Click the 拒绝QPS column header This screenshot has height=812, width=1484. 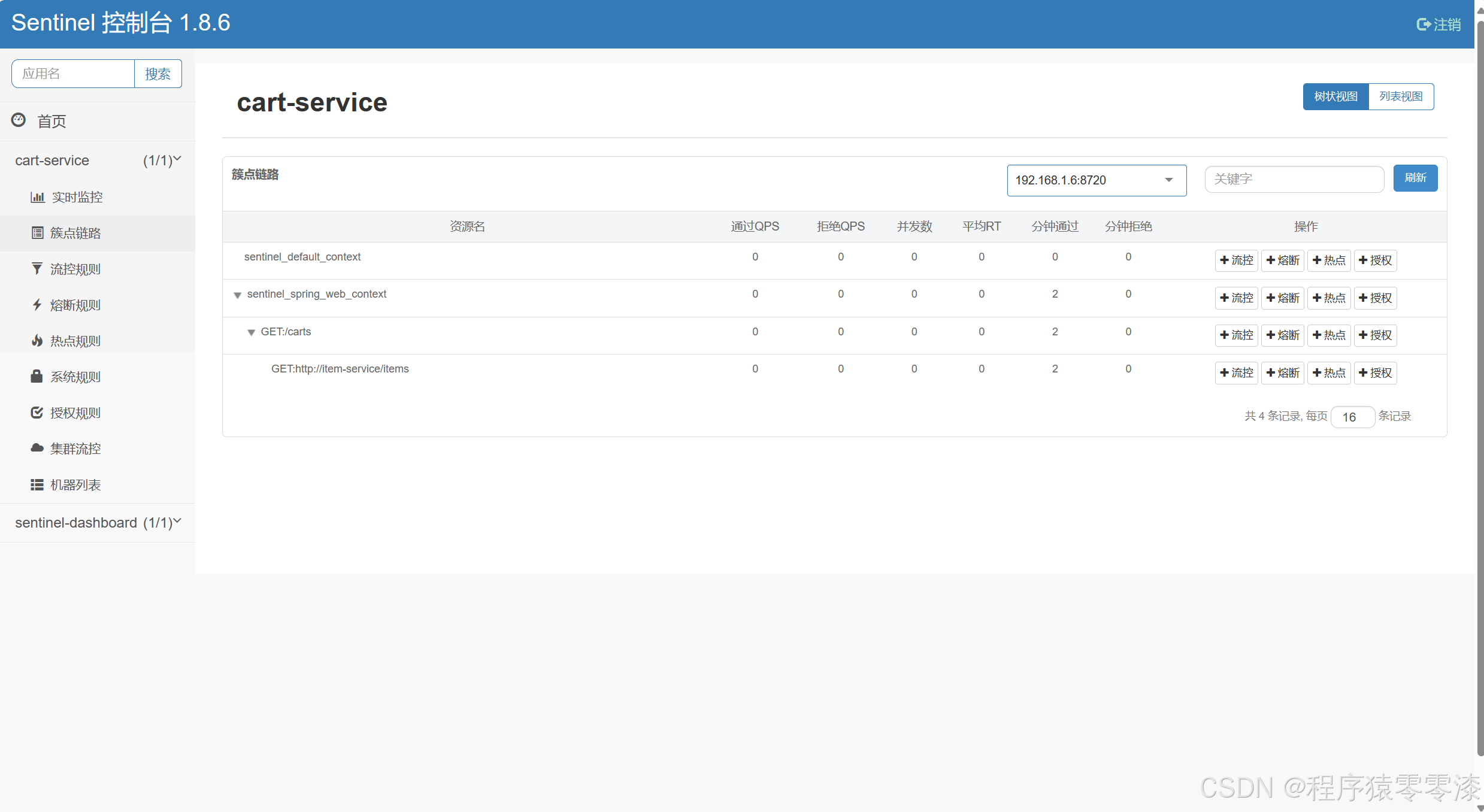[840, 226]
